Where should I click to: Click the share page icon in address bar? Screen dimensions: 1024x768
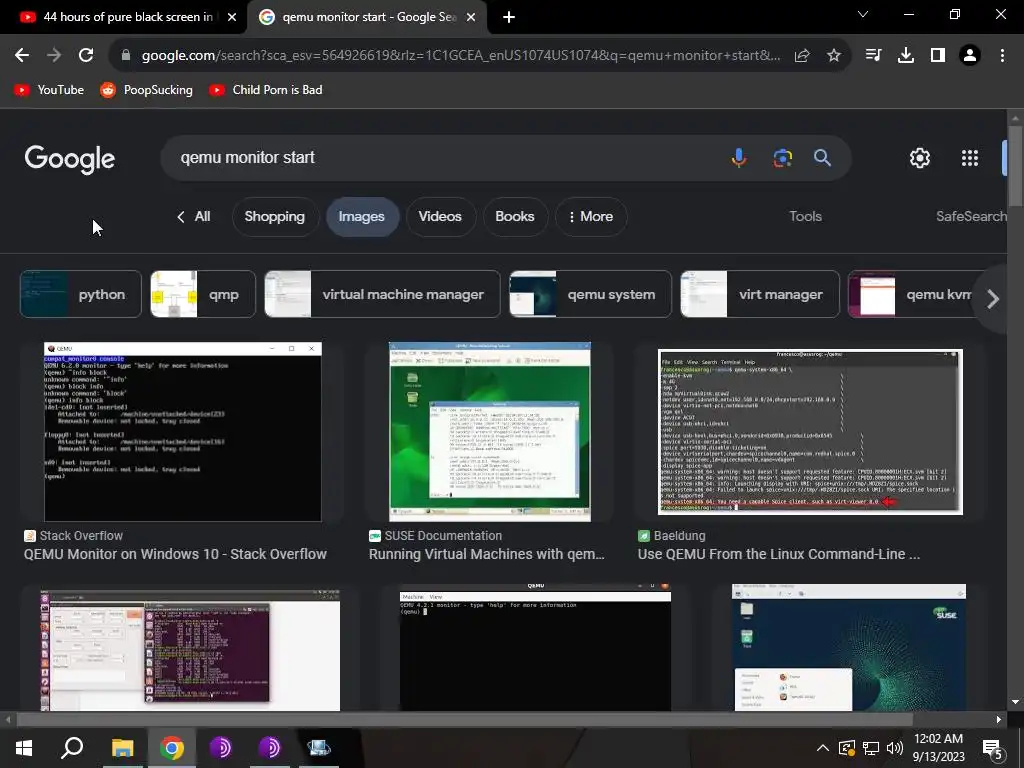pyautogui.click(x=802, y=56)
